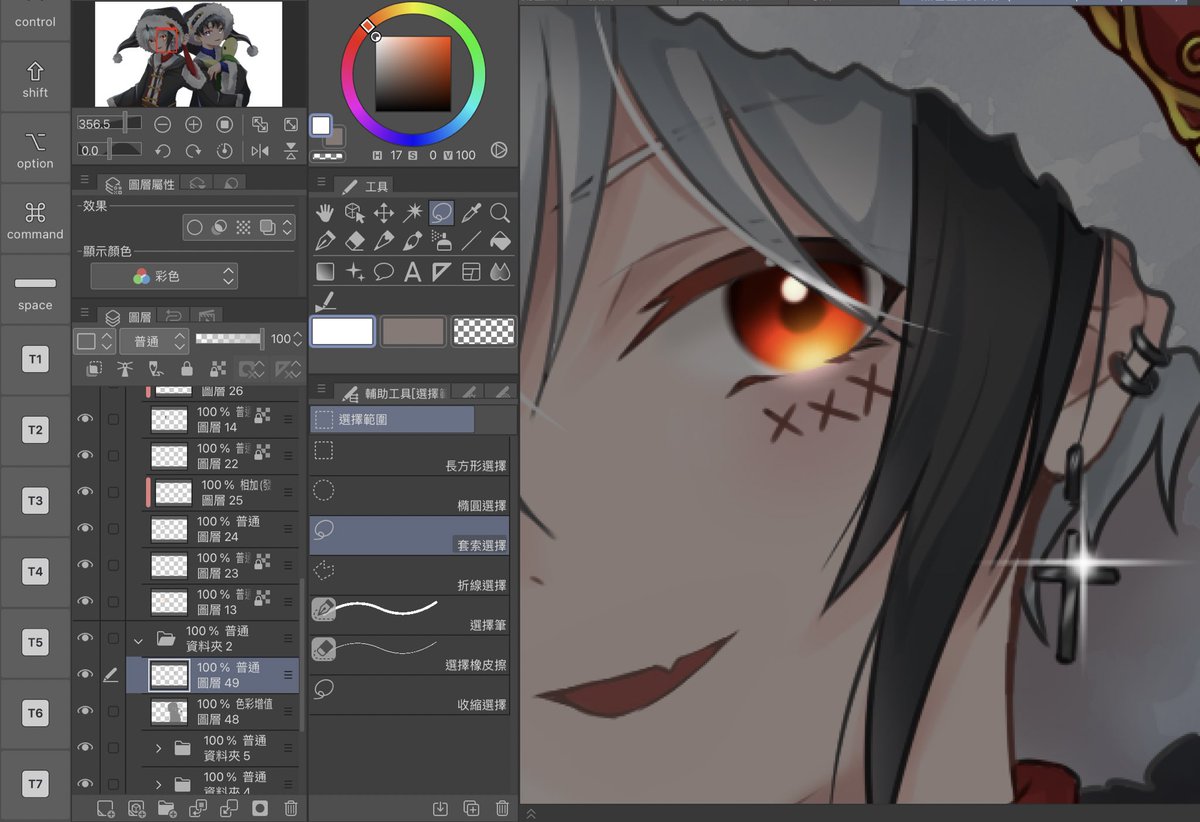The height and width of the screenshot is (822, 1200).
Task: Hide 資料夾 2 with its eye icon
Action: pyautogui.click(x=85, y=638)
